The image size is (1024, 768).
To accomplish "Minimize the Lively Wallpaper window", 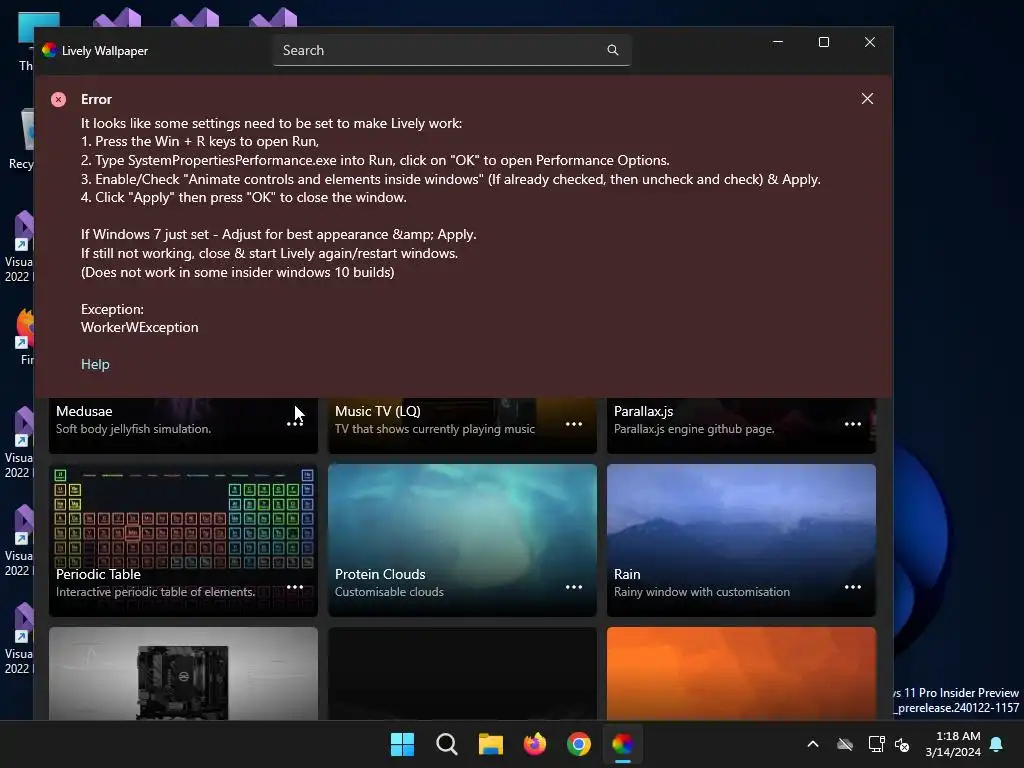I will tap(778, 42).
